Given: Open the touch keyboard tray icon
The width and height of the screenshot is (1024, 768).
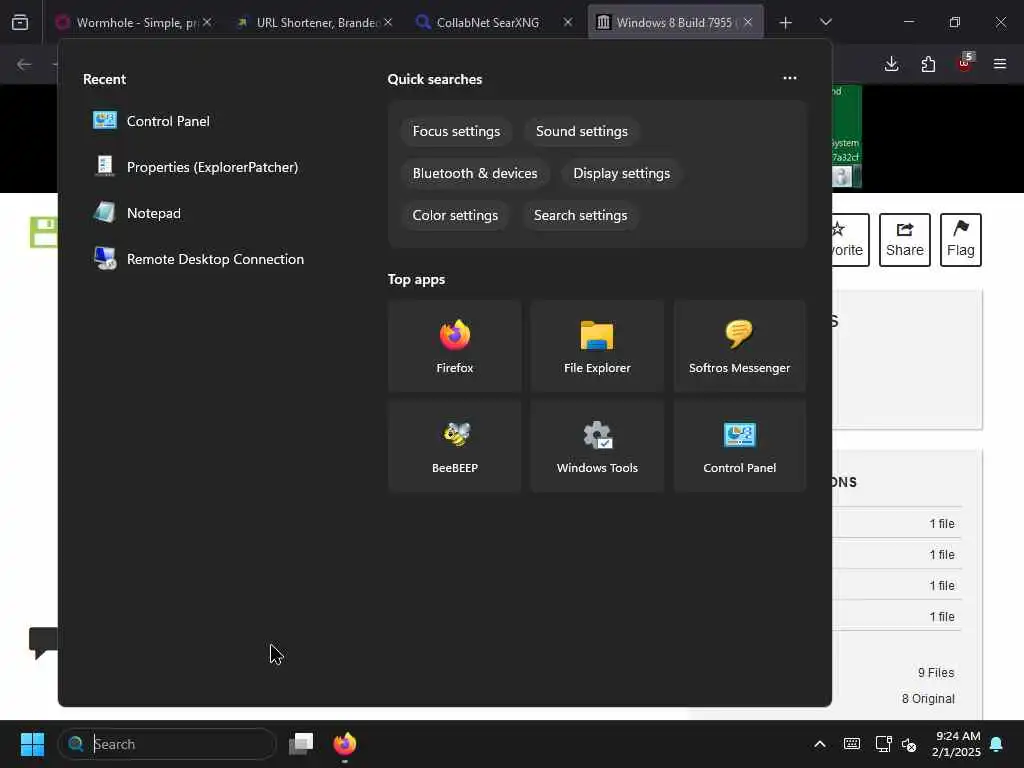Looking at the screenshot, I should click(852, 744).
